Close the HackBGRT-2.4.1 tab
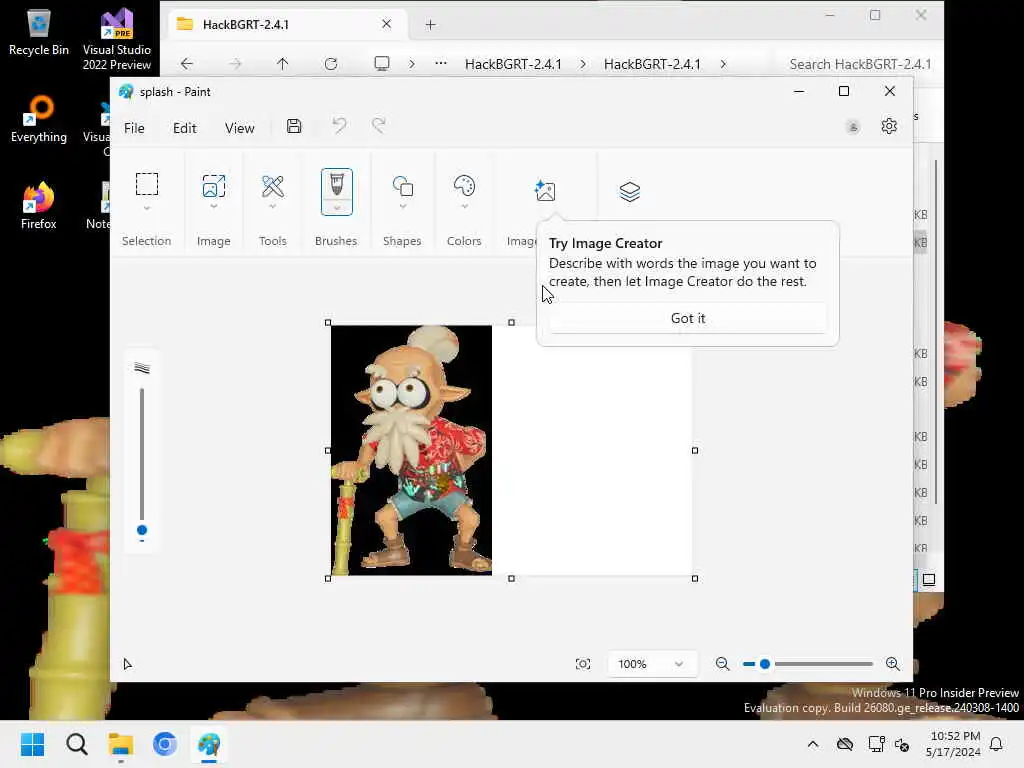Screen dimensions: 1024x768 click(387, 24)
